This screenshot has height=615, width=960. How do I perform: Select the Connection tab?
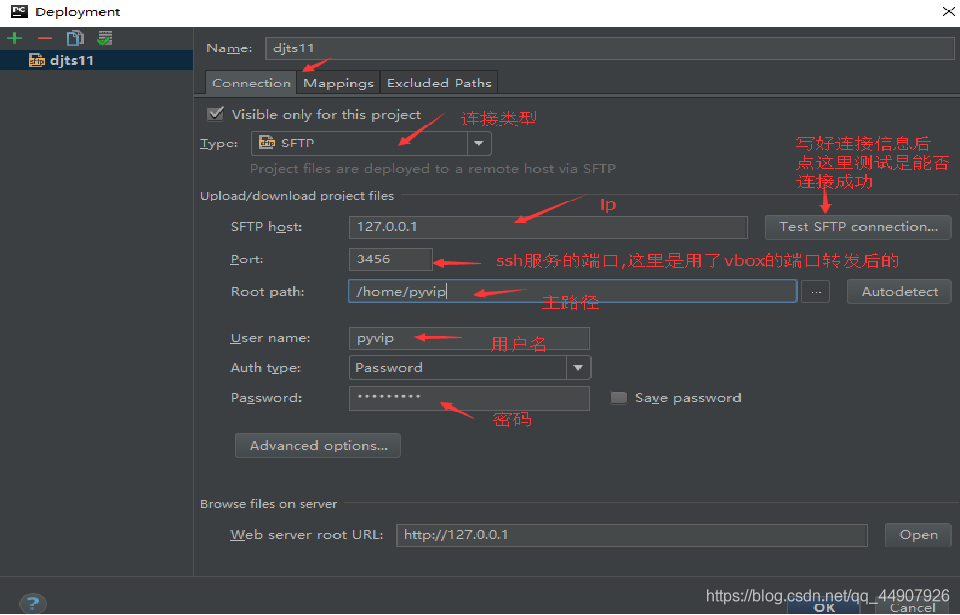251,83
